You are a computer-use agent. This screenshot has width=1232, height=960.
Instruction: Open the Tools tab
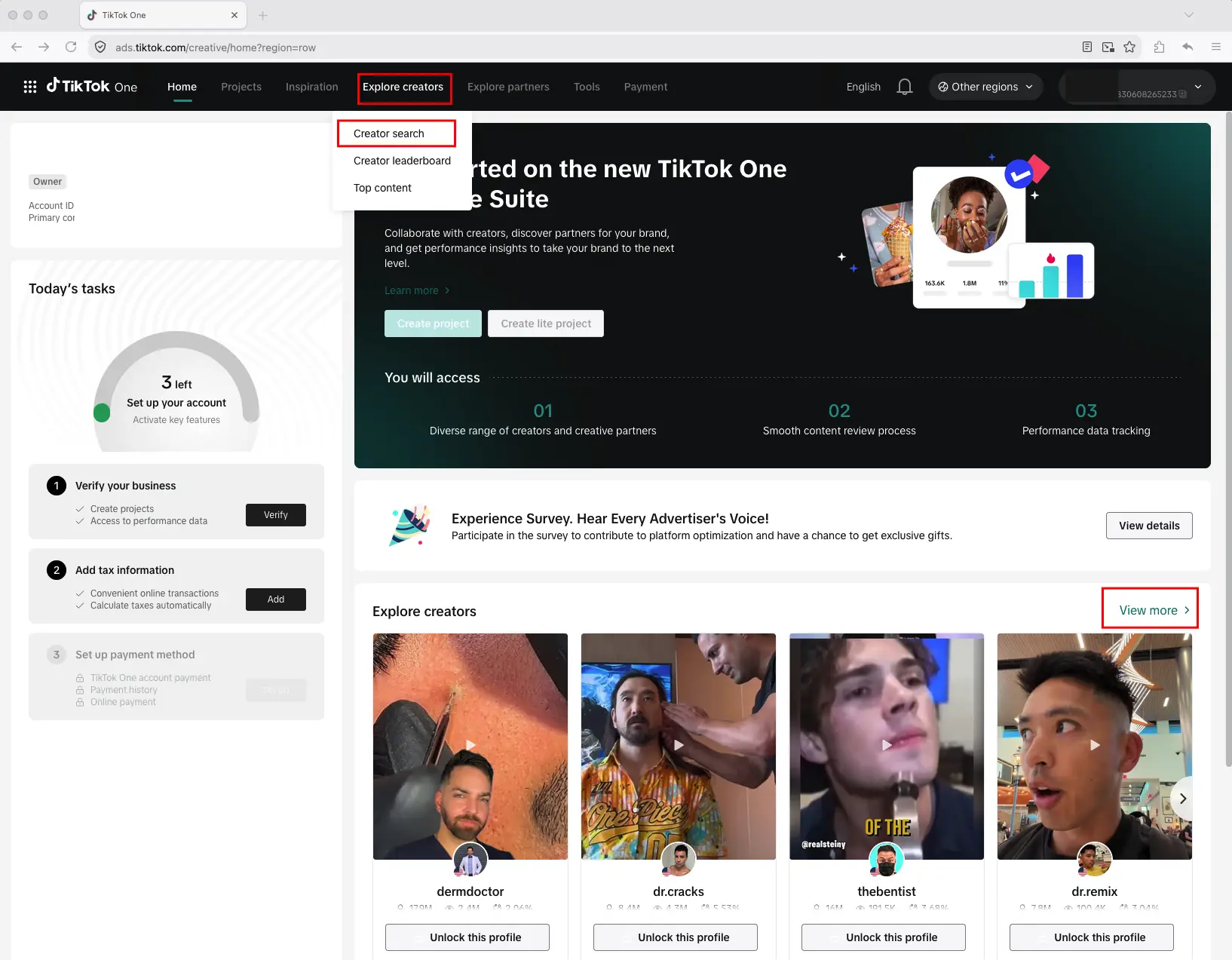(587, 87)
